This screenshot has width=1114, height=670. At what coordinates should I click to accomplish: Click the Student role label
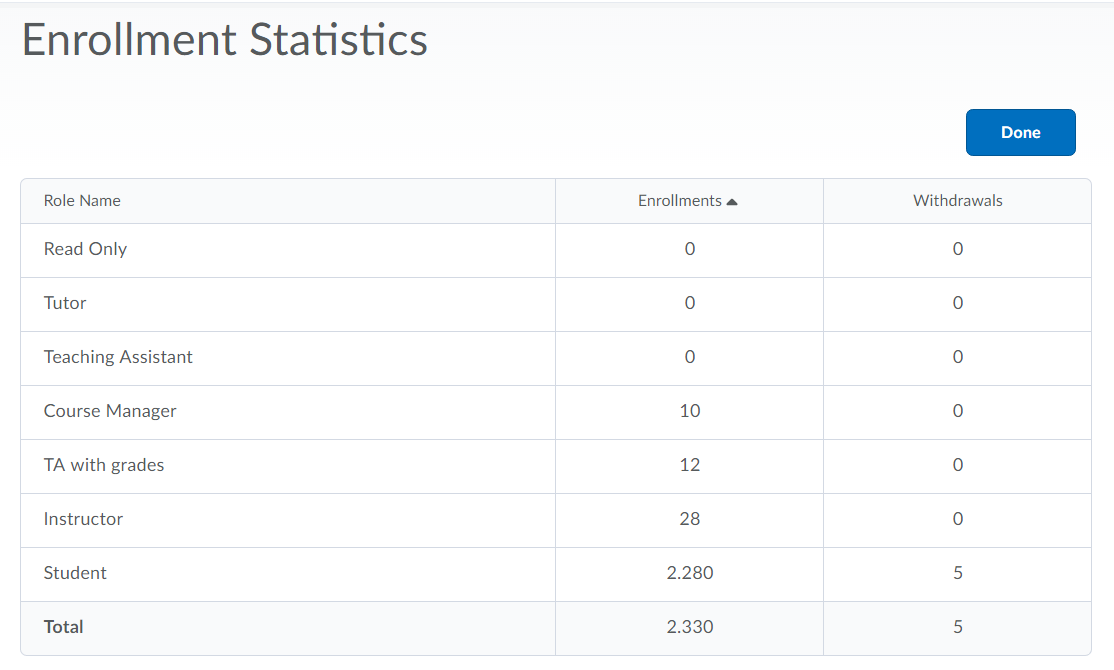[x=75, y=573]
